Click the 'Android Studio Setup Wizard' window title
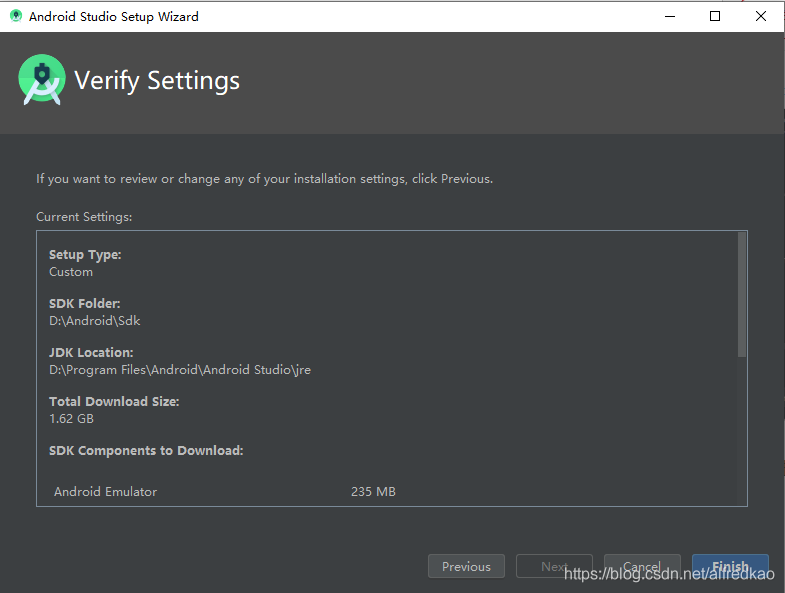 [114, 17]
